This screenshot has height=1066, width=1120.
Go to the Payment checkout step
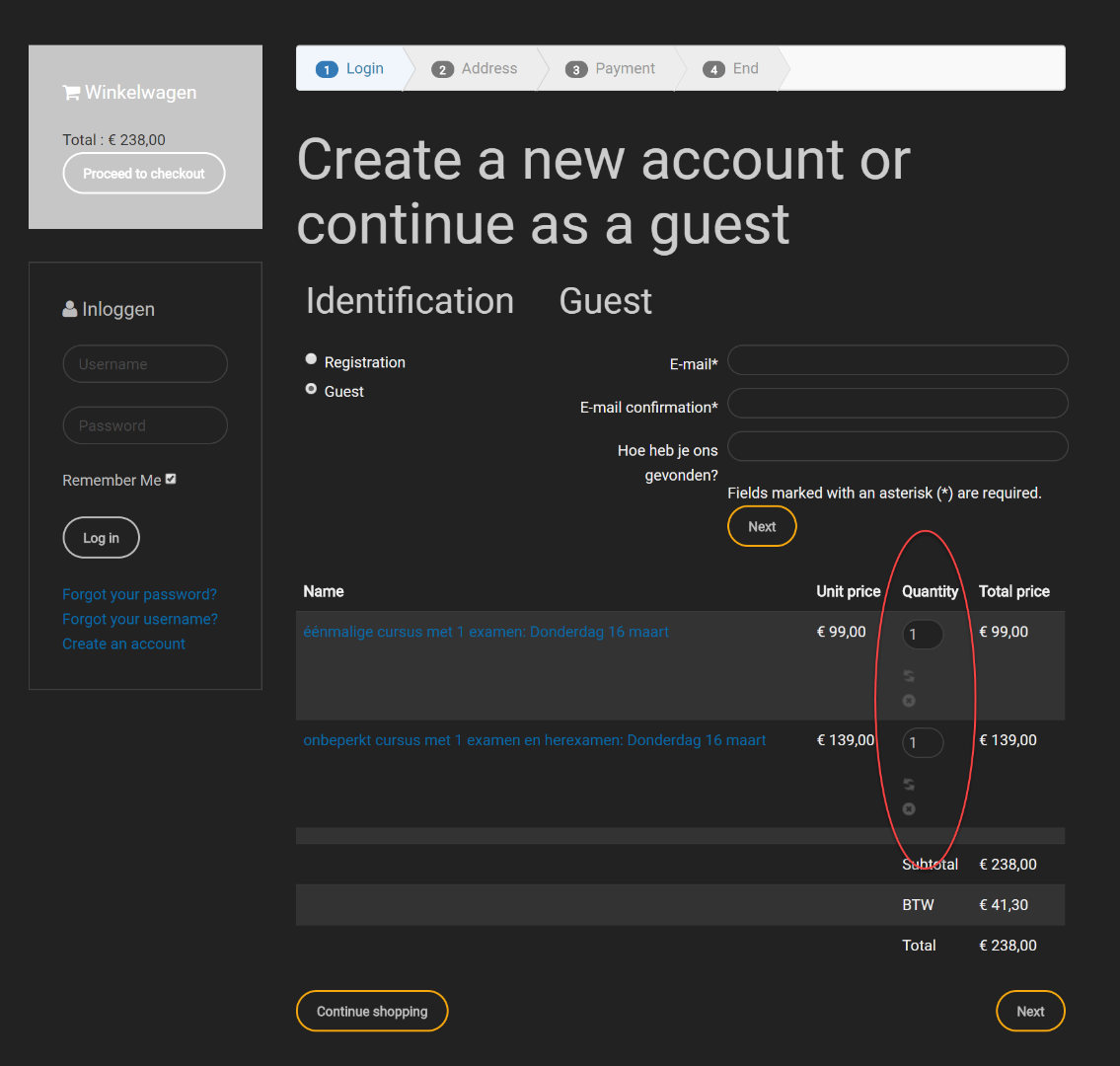point(611,69)
